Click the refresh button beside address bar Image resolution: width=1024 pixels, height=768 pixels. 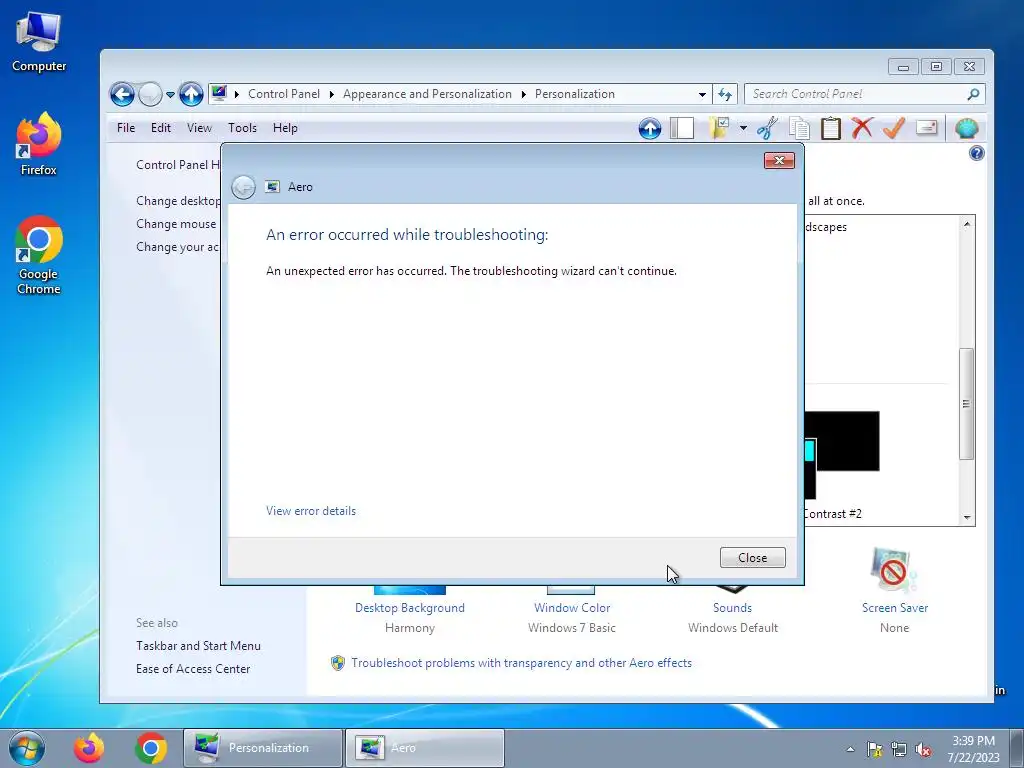pyautogui.click(x=725, y=95)
